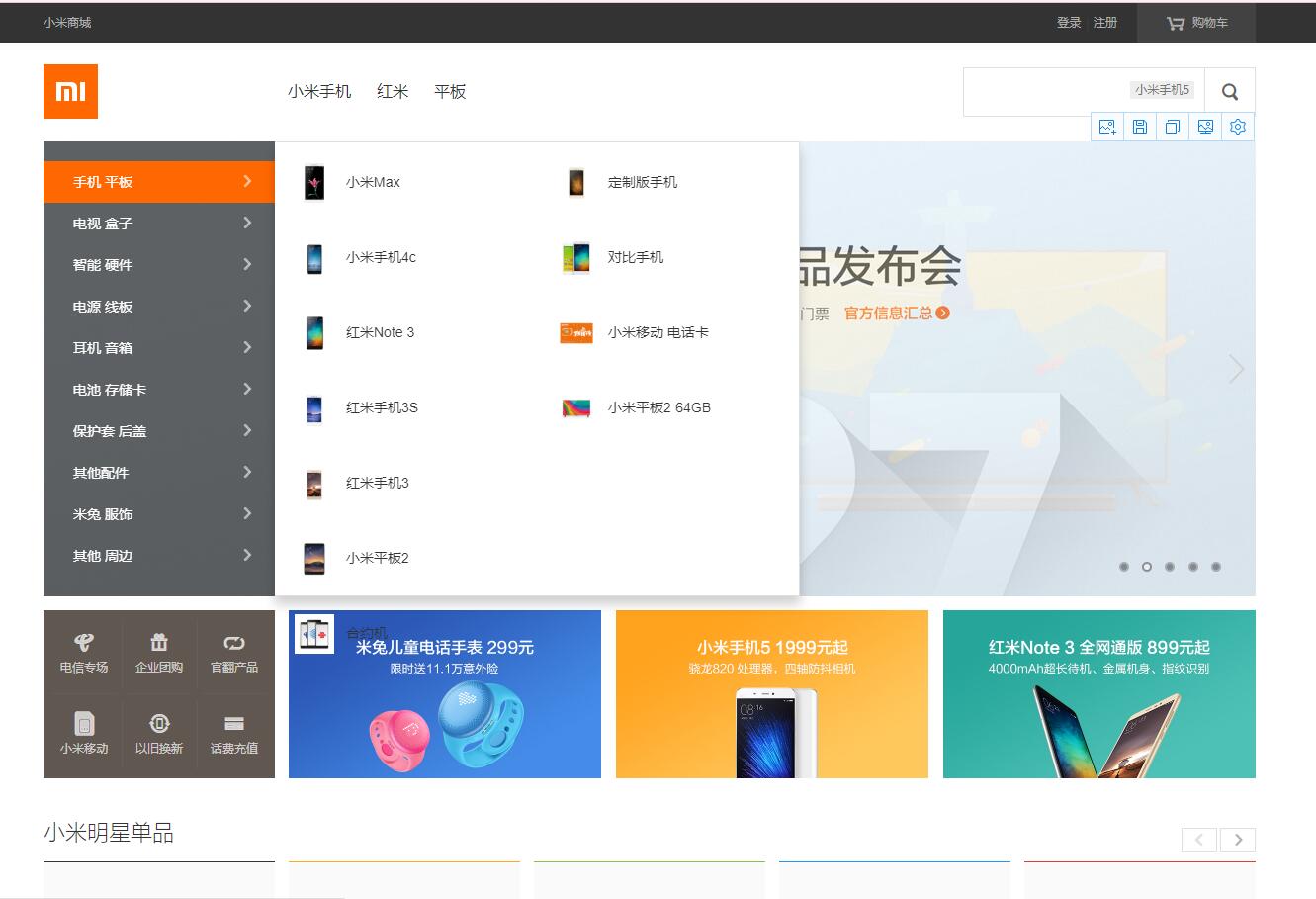Click the star products next arrow
This screenshot has width=1316, height=899.
click(x=1238, y=840)
